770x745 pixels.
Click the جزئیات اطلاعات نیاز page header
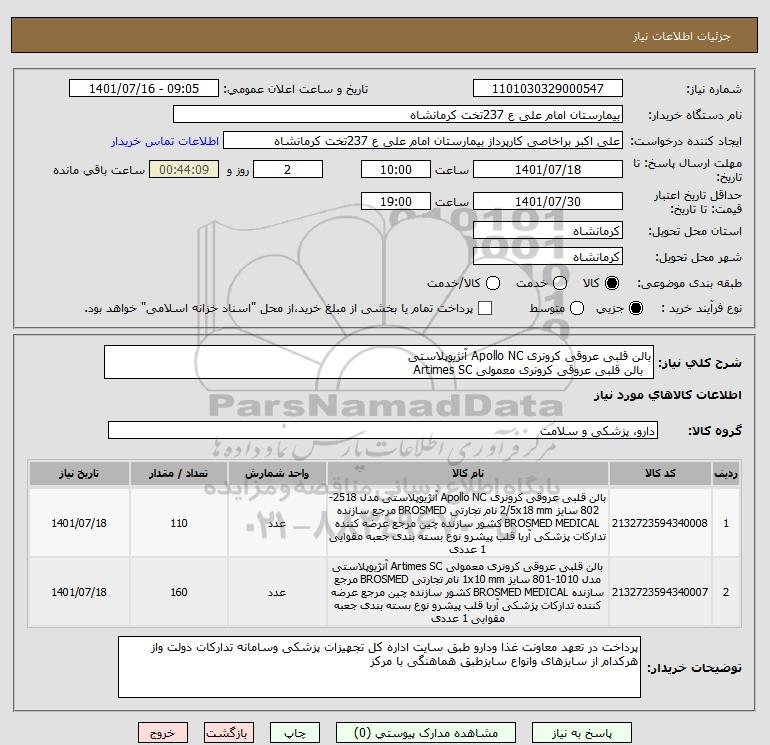point(682,36)
